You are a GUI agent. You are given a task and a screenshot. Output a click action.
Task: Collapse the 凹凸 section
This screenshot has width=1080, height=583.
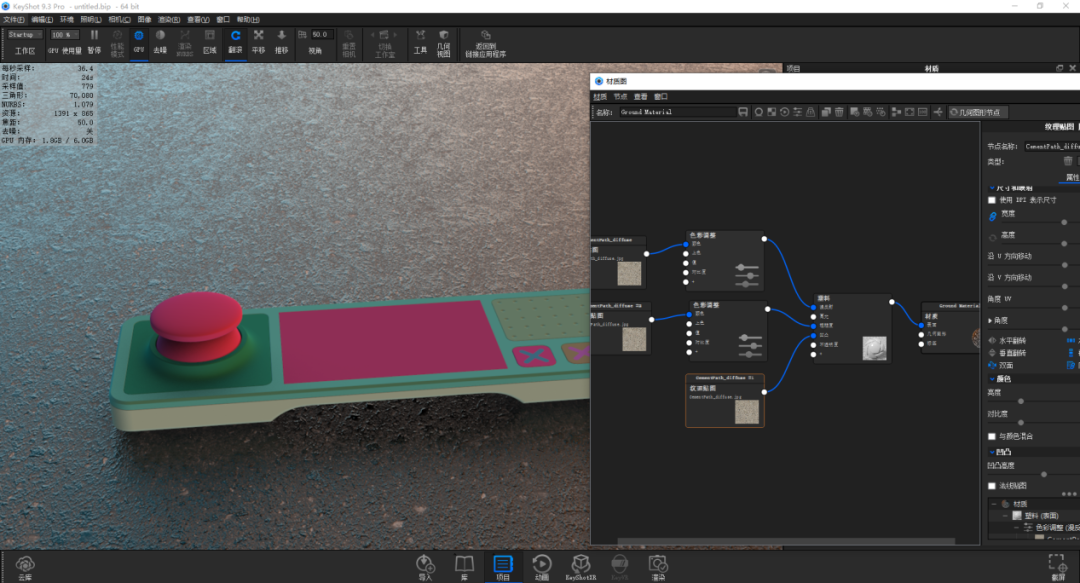pos(992,452)
